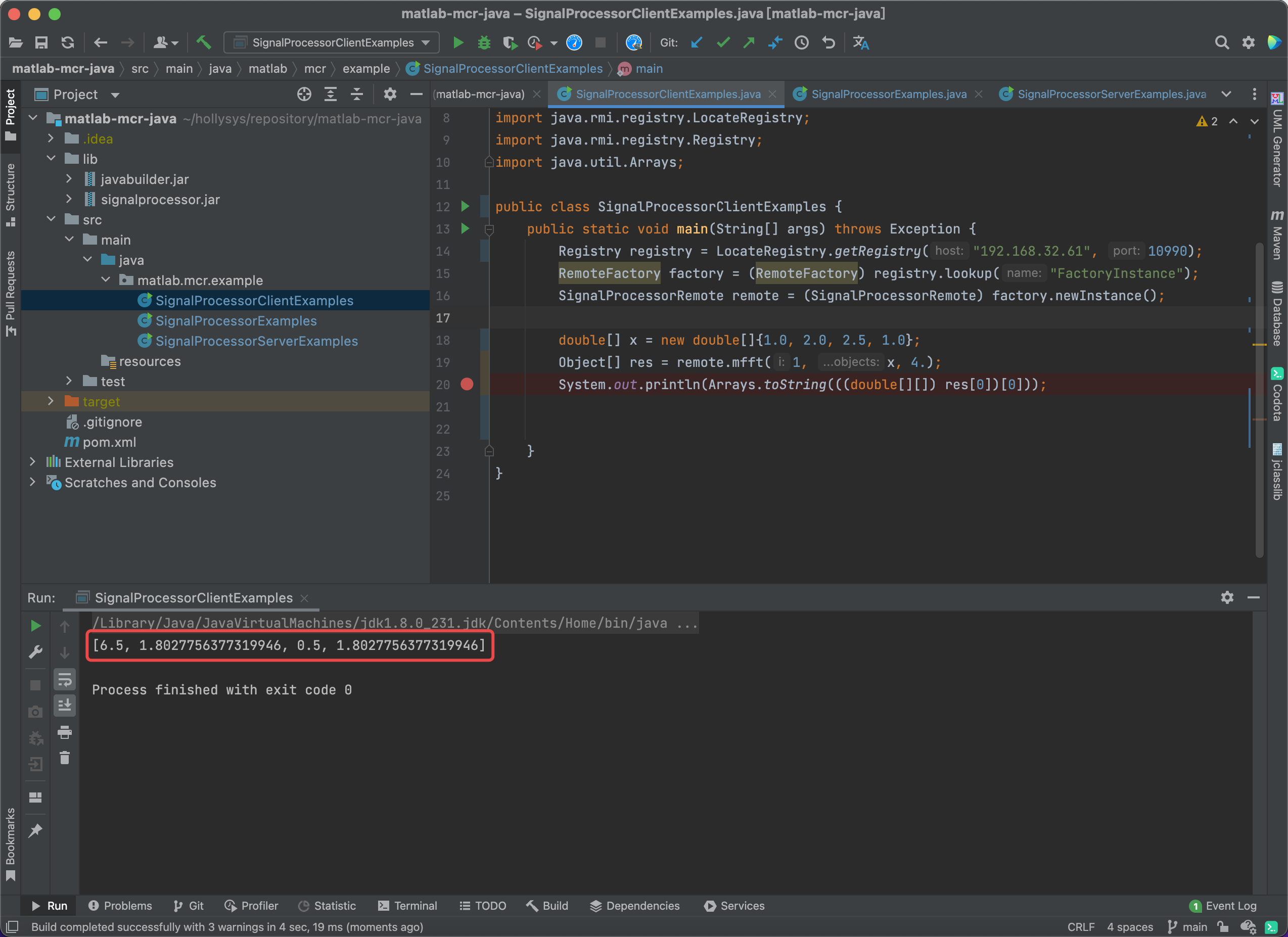
Task: Click 4 spaces indent setting
Action: click(x=1130, y=927)
